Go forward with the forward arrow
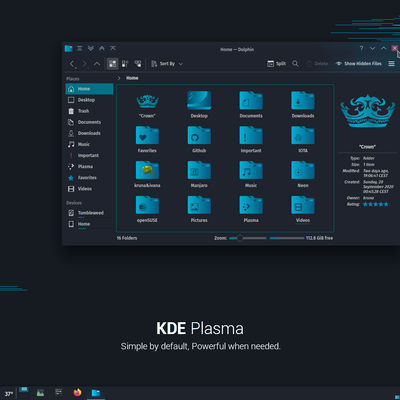This screenshot has width=400, height=400. [85, 64]
